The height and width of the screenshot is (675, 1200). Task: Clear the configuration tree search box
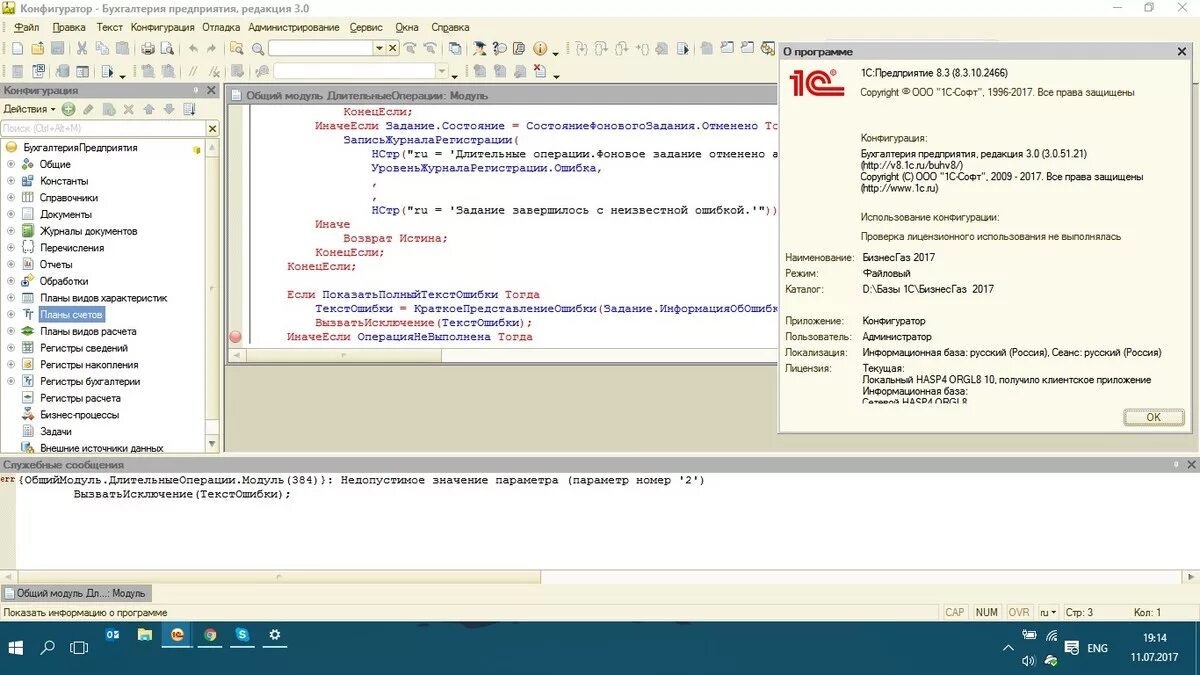212,128
